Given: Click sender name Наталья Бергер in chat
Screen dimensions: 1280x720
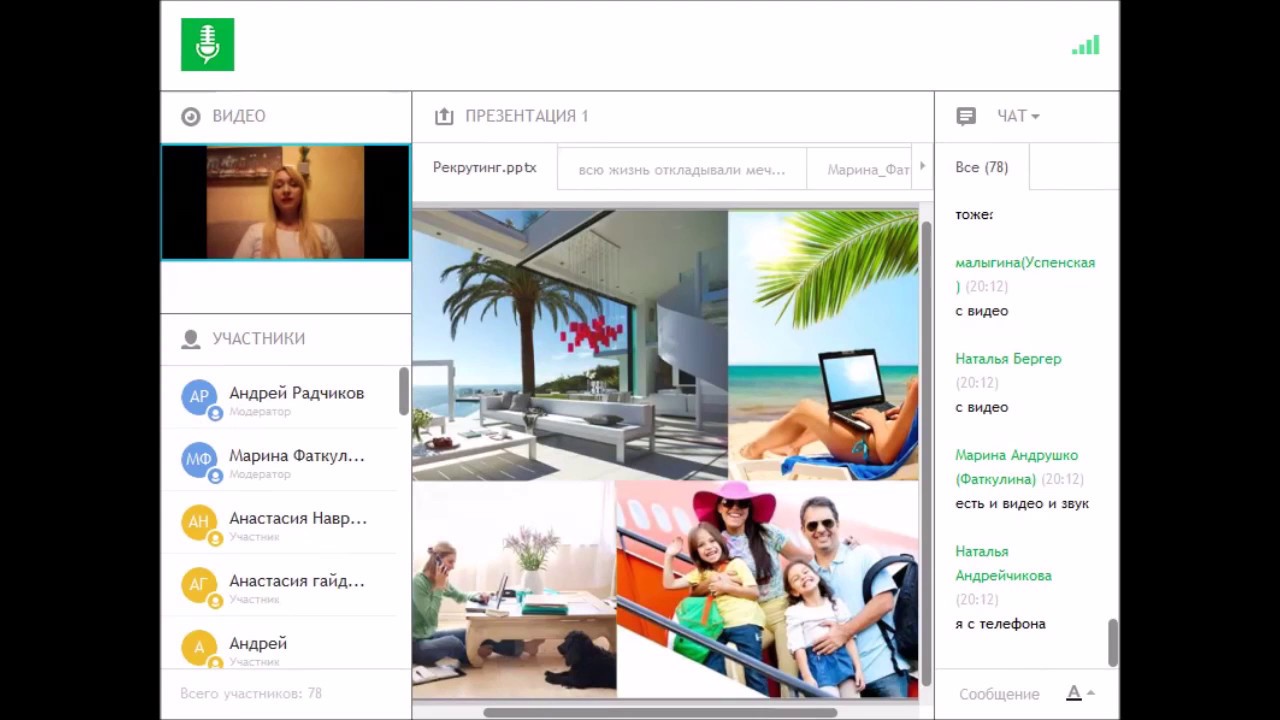Looking at the screenshot, I should click(1008, 359).
